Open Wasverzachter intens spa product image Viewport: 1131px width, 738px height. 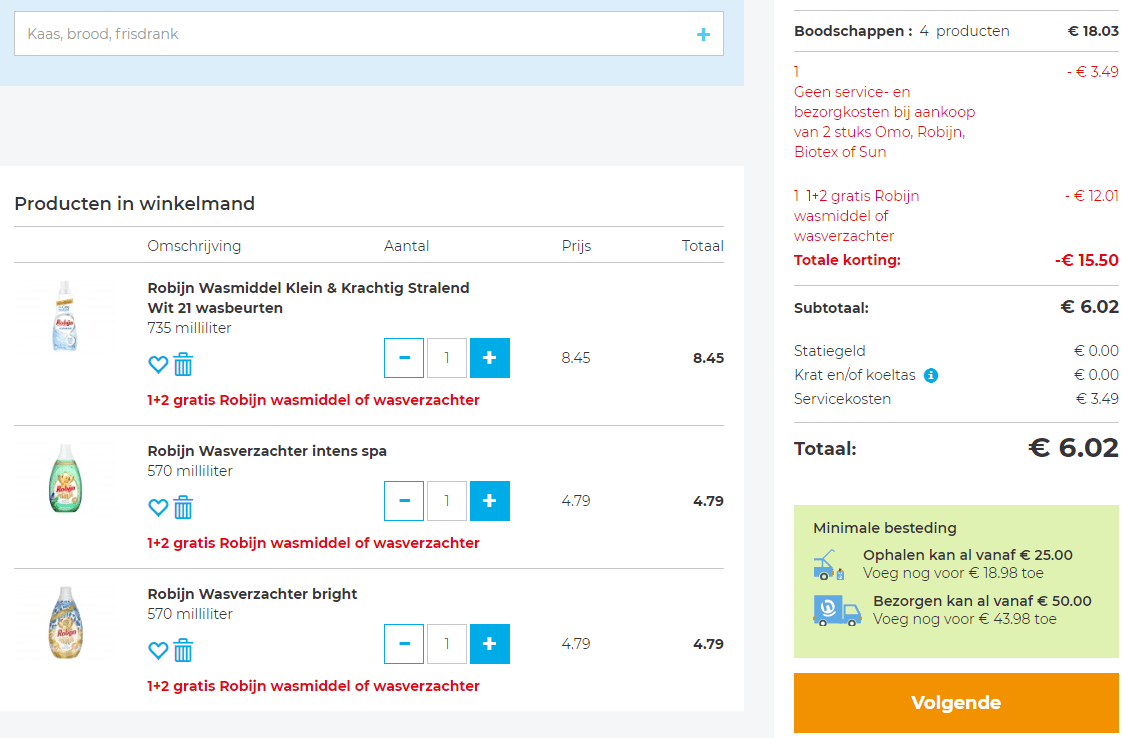[x=65, y=478]
